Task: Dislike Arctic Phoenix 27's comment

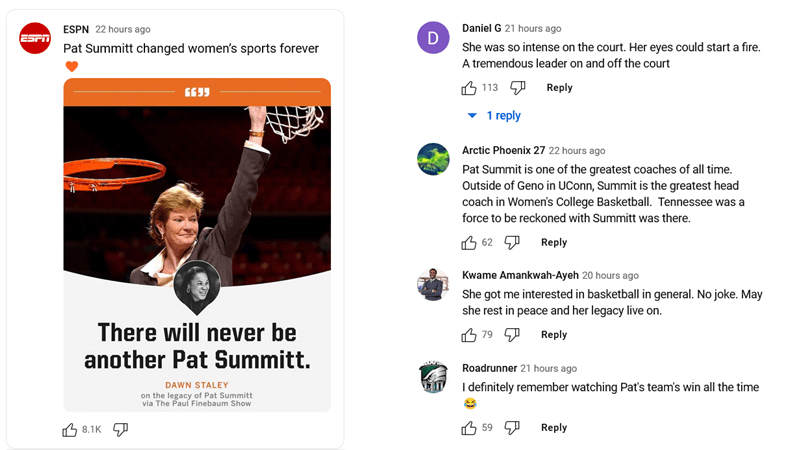Action: tap(512, 242)
